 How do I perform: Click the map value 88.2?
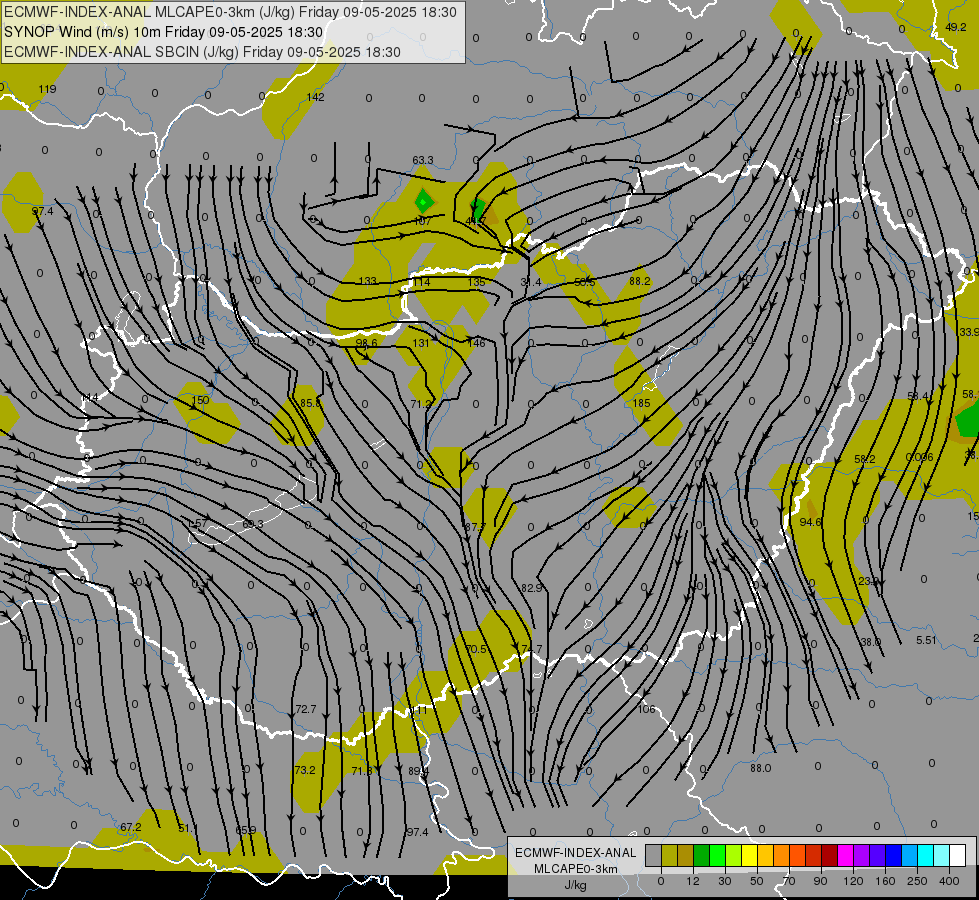tap(639, 281)
